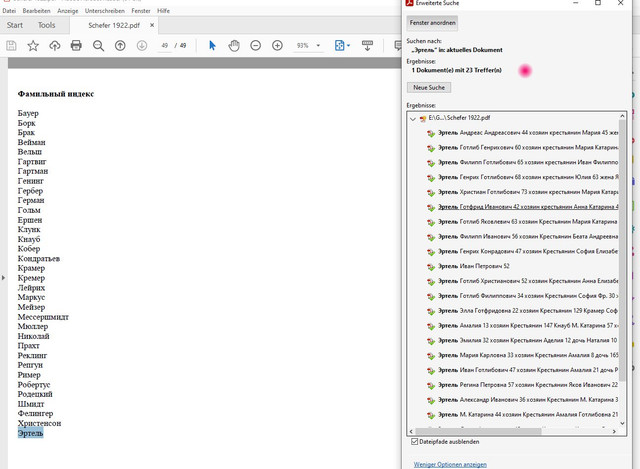Activate the hand pan tool

[234, 45]
